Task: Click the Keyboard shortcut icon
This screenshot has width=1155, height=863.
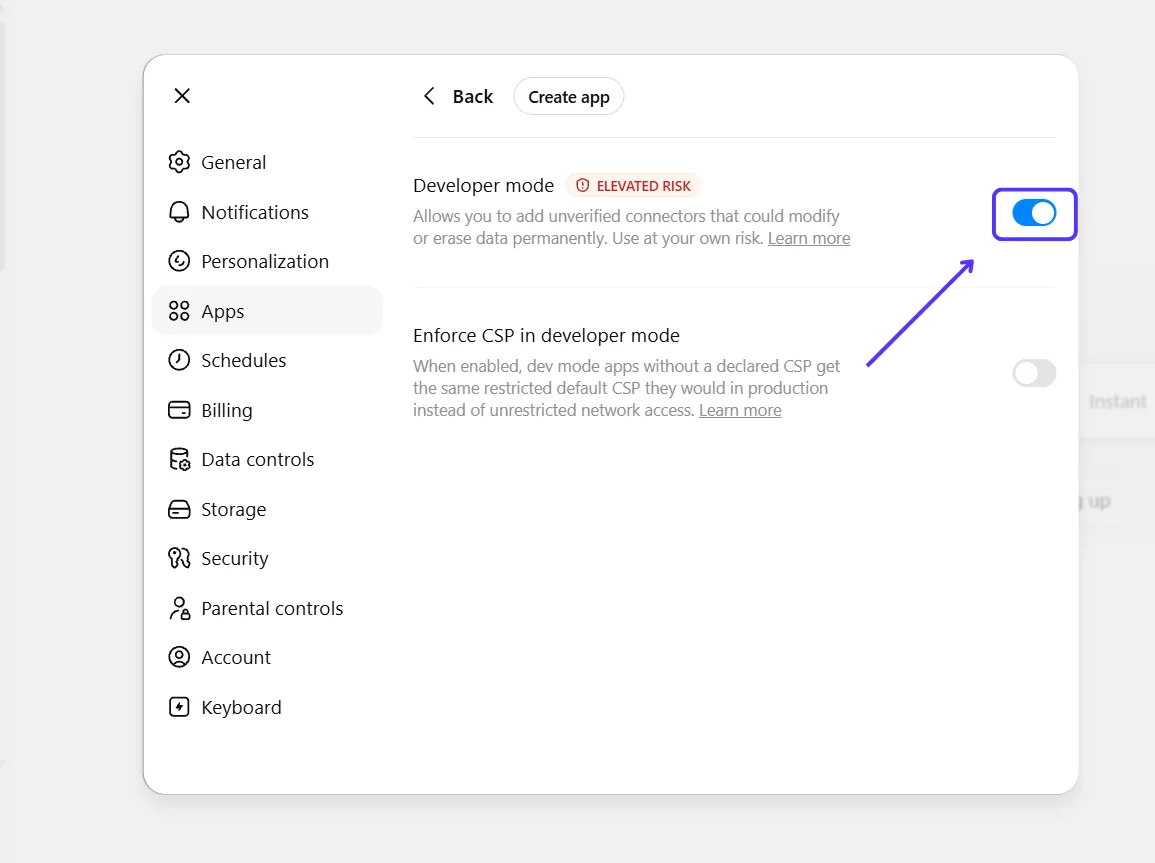Action: coord(179,707)
